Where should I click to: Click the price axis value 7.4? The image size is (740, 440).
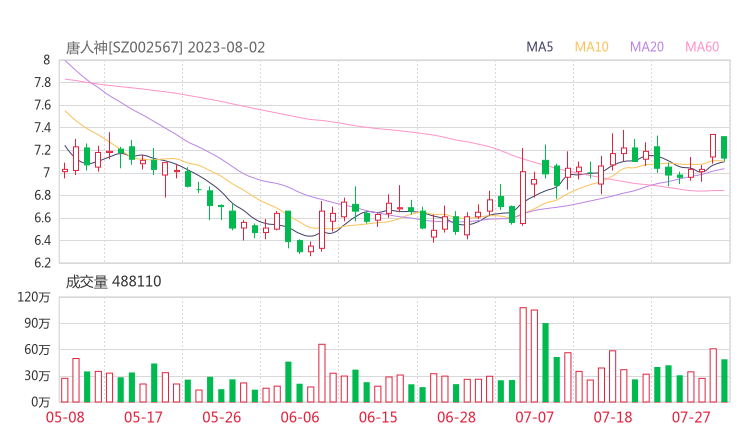pyautogui.click(x=42, y=127)
